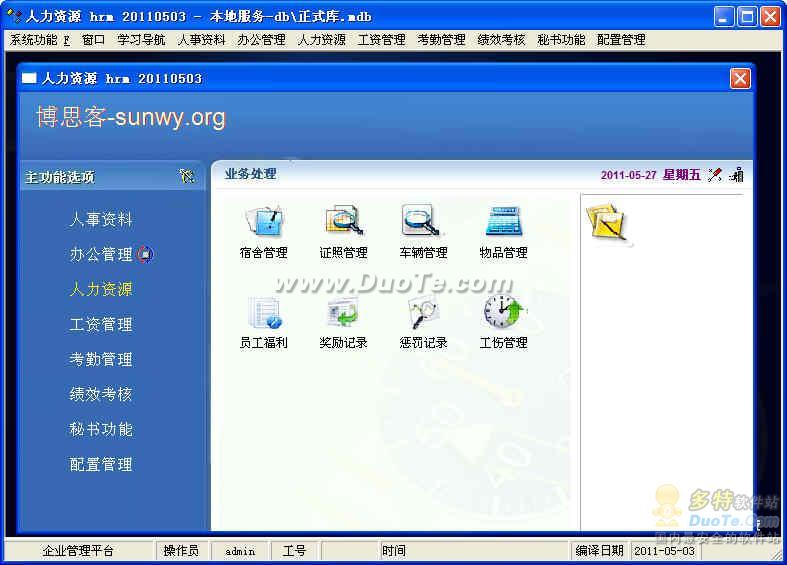Click the 主功能选项 sidebar header text
This screenshot has width=787, height=565.
[60, 177]
